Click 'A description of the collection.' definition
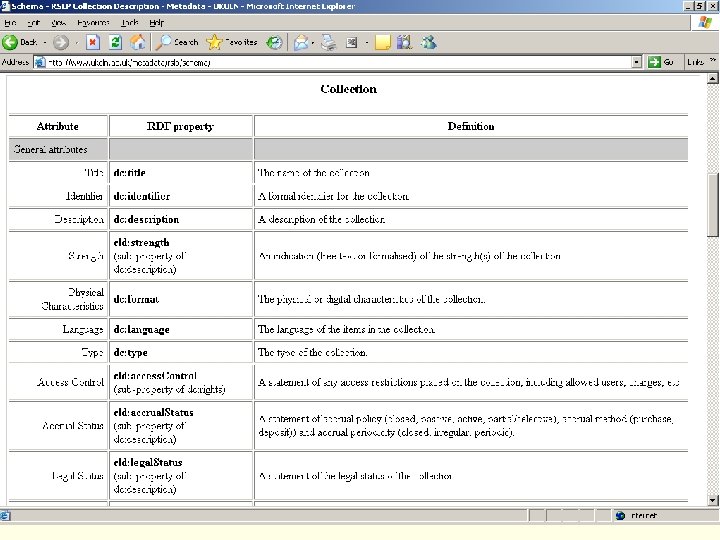Screen dimensions: 720x540 click(321, 219)
